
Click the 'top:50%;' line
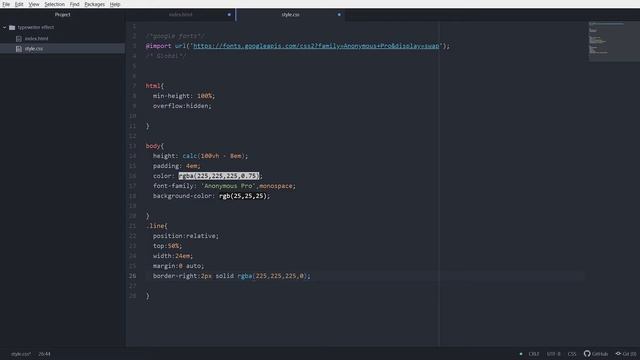167,246
